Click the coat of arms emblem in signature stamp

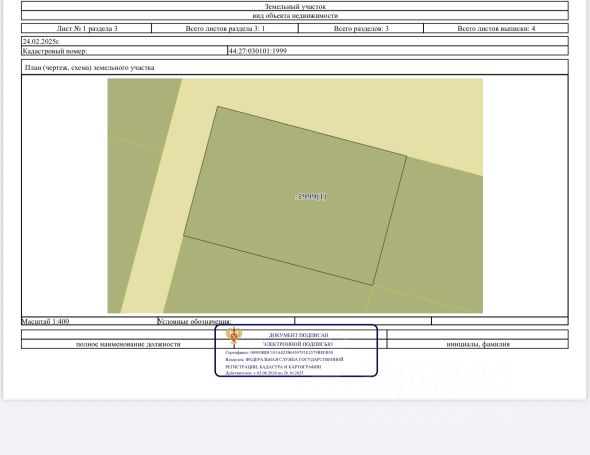[234, 336]
